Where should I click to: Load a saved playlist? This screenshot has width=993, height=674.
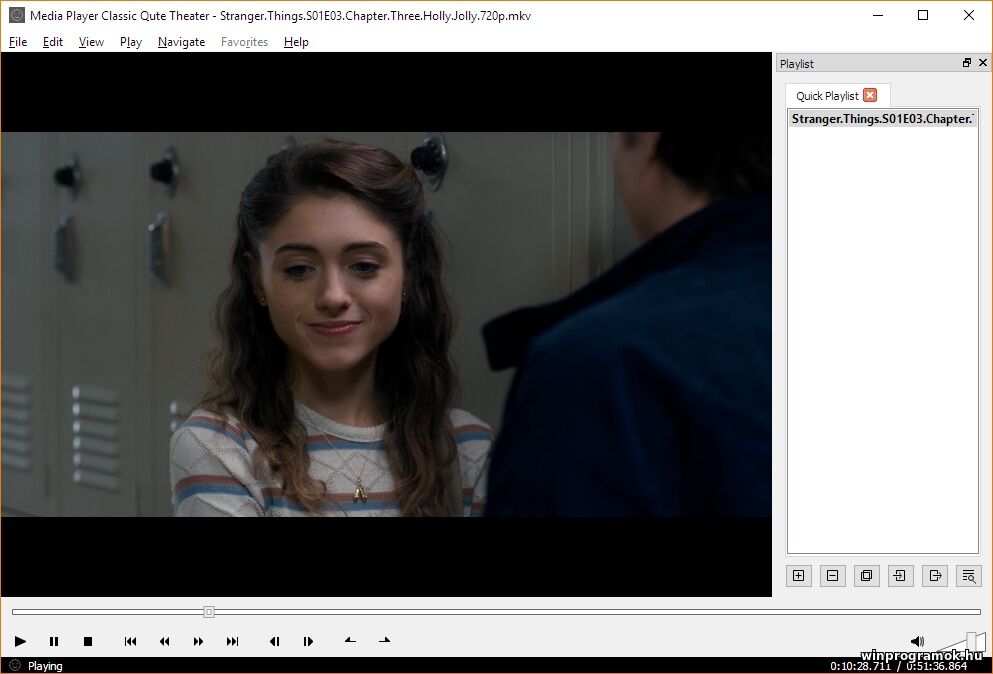click(900, 576)
